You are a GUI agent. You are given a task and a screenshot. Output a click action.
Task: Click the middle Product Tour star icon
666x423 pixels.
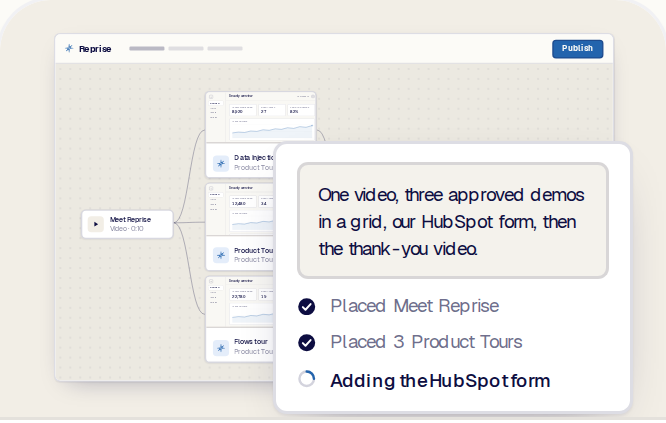[x=221, y=255]
